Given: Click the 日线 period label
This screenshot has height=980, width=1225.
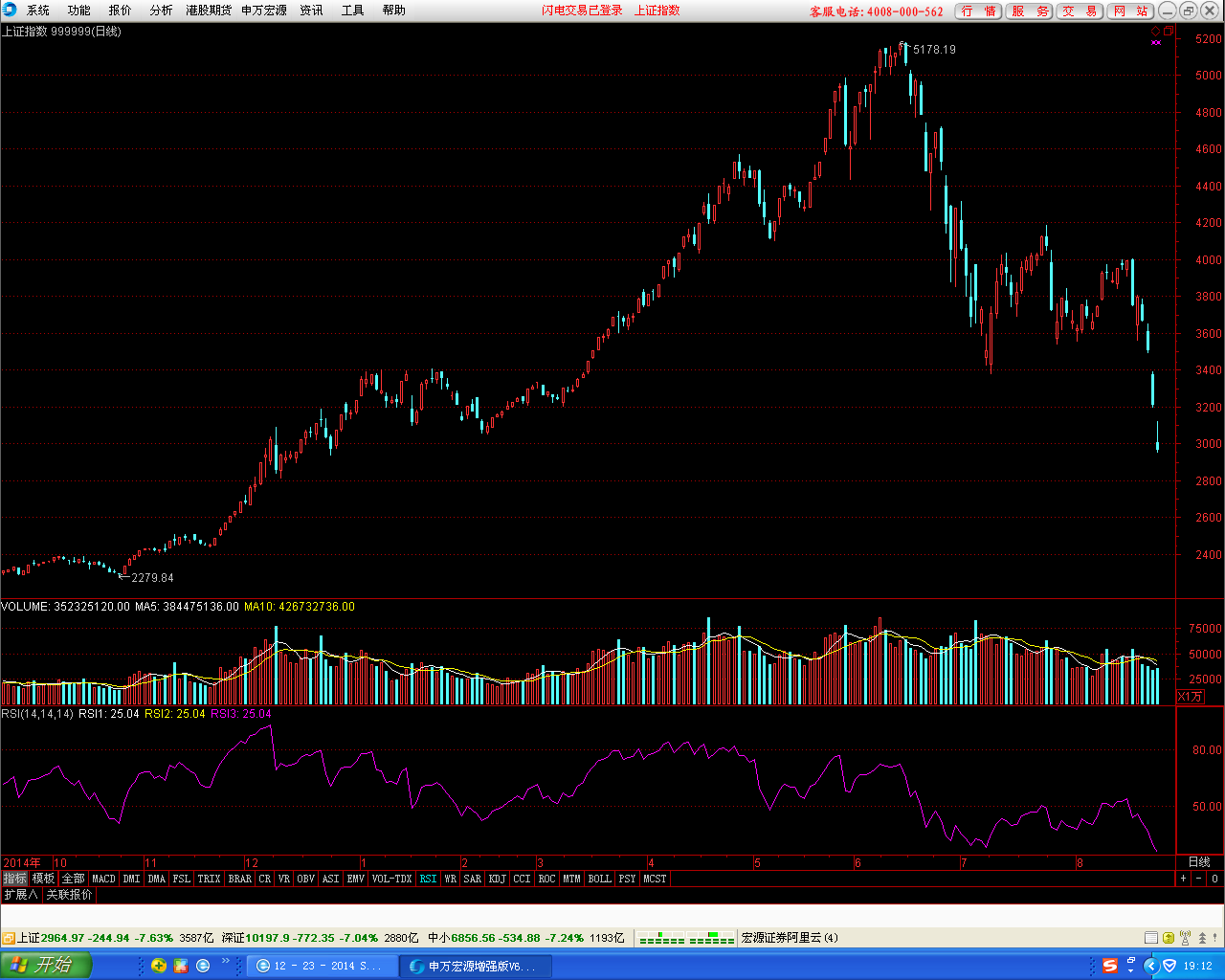Looking at the screenshot, I should point(1199,862).
